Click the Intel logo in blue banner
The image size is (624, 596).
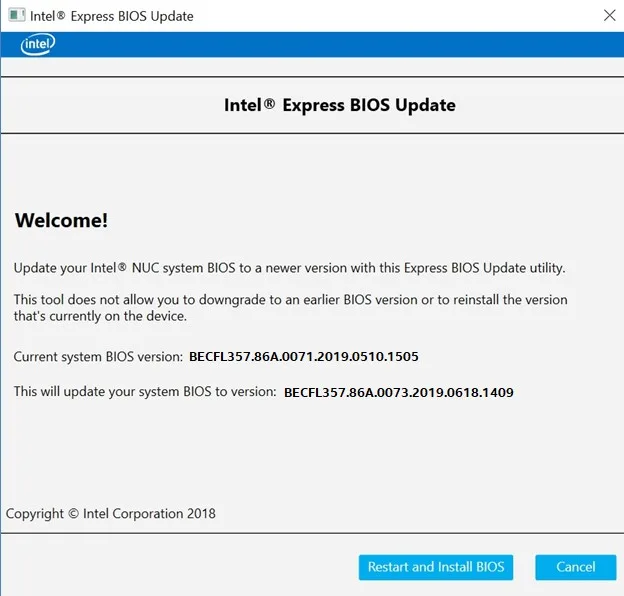[x=38, y=44]
